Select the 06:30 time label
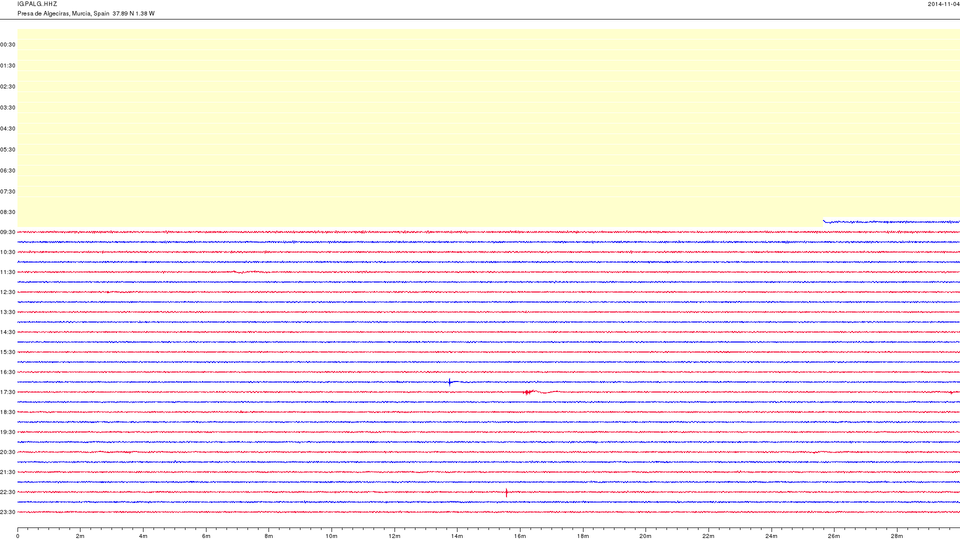The image size is (960, 540). pyautogui.click(x=8, y=170)
